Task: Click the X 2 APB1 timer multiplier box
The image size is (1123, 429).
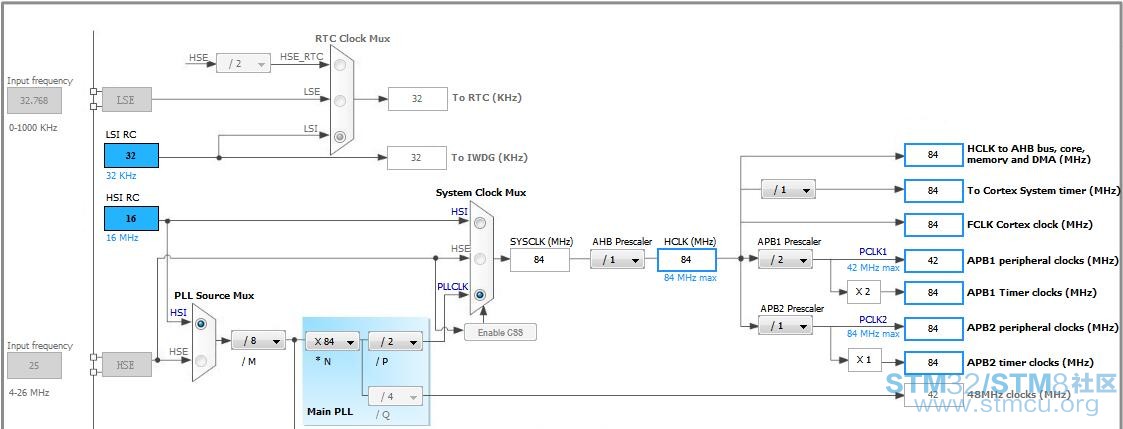Action: [x=864, y=292]
